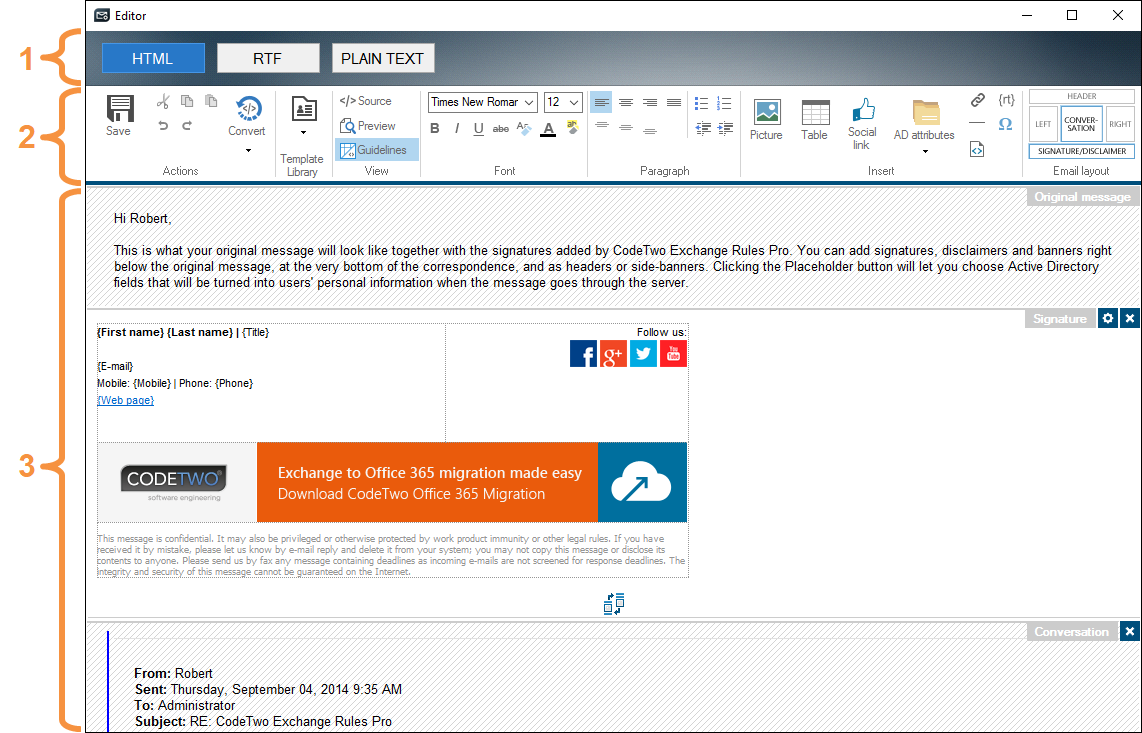The width and height of the screenshot is (1142, 733).
Task: Undo the last action
Action: click(x=163, y=125)
